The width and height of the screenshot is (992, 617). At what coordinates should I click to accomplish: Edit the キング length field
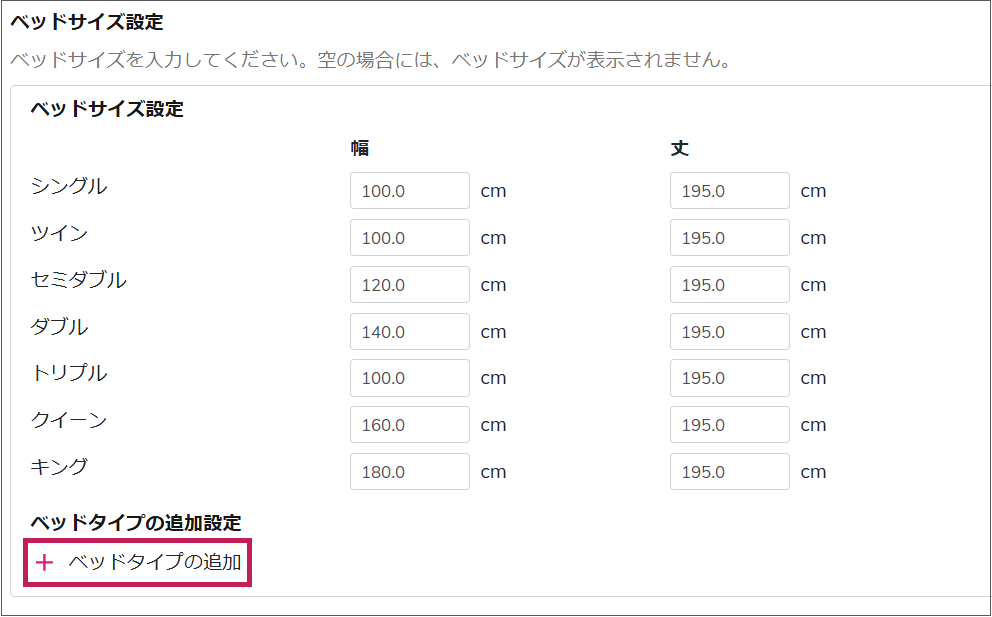point(730,471)
